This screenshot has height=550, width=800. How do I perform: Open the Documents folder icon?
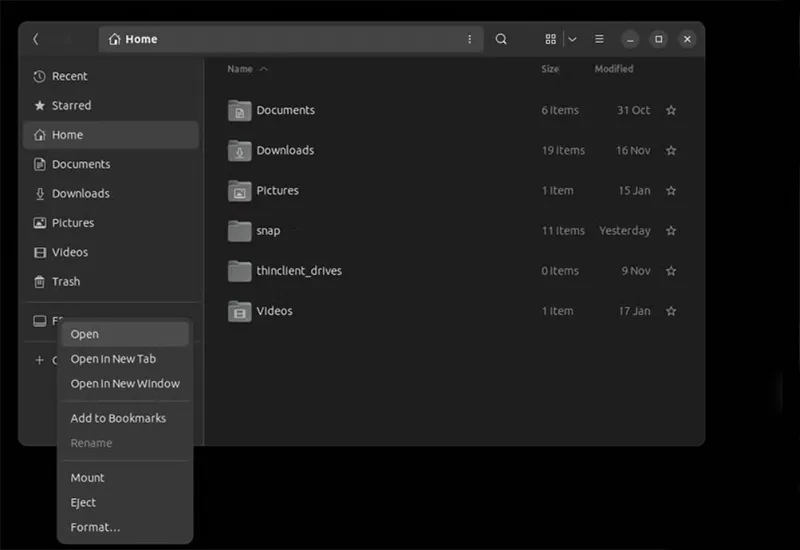coord(239,111)
